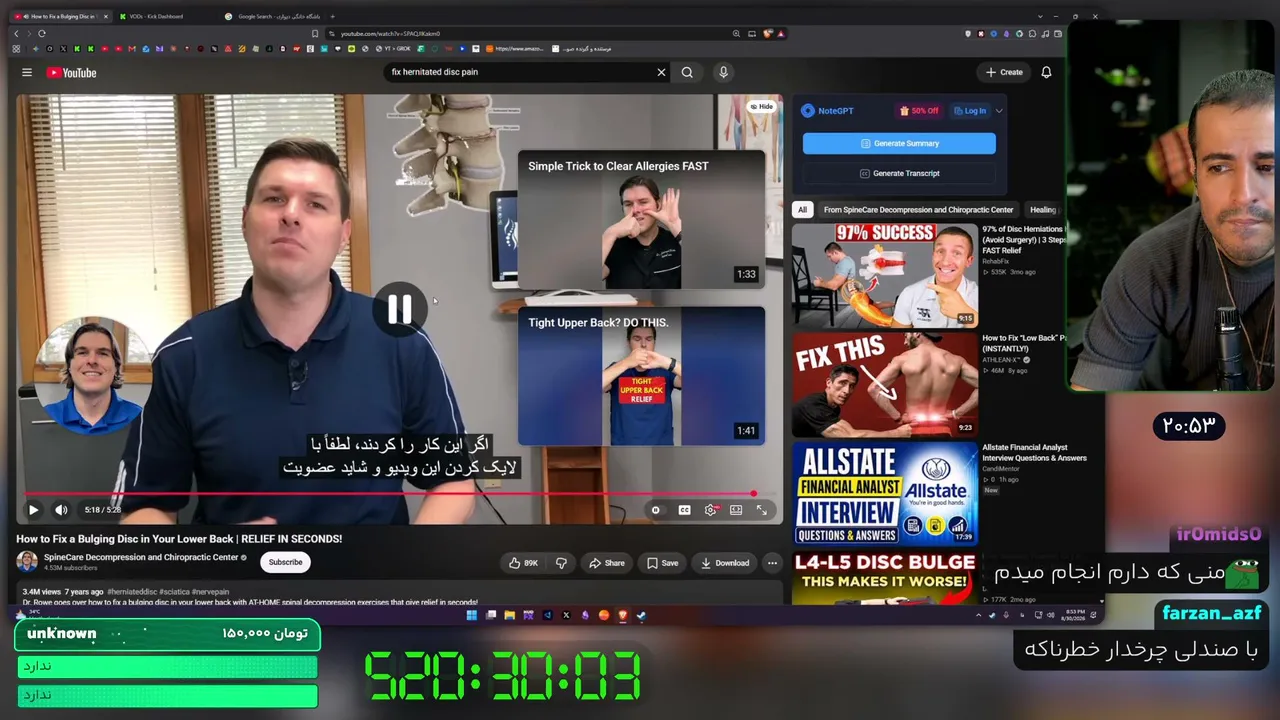Click the #herniateddisc hashtag
Screen dimensions: 1280x720
coord(132,592)
